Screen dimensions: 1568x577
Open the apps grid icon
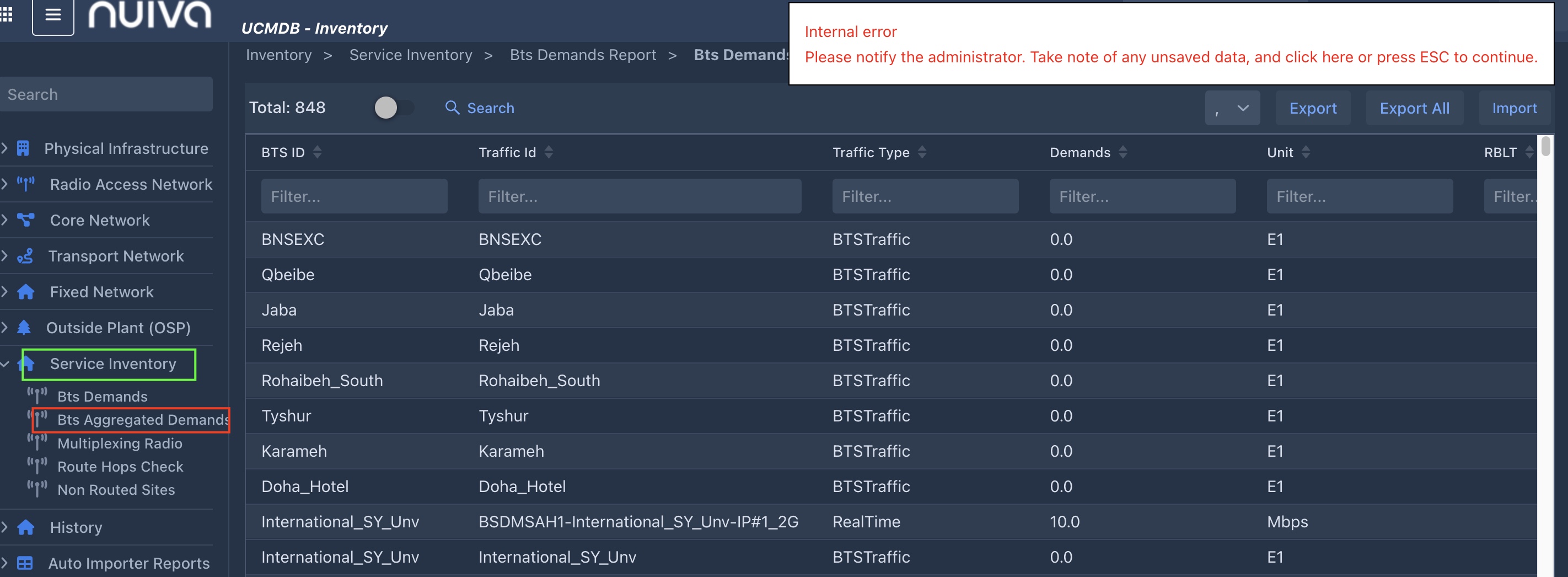[7, 15]
